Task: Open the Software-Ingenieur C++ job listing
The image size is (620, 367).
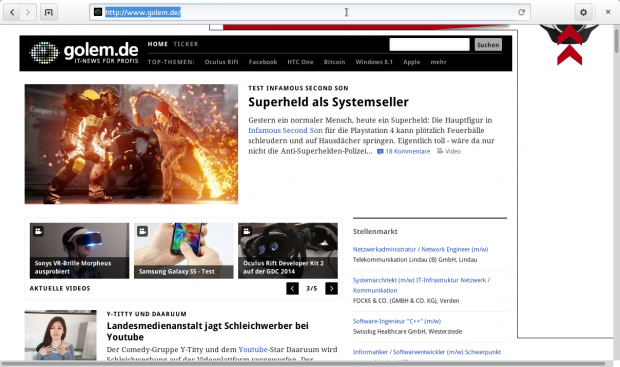Action: (x=397, y=322)
